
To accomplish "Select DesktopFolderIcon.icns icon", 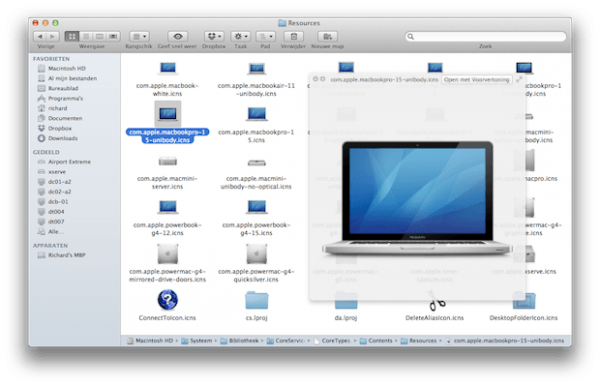I will coord(524,301).
